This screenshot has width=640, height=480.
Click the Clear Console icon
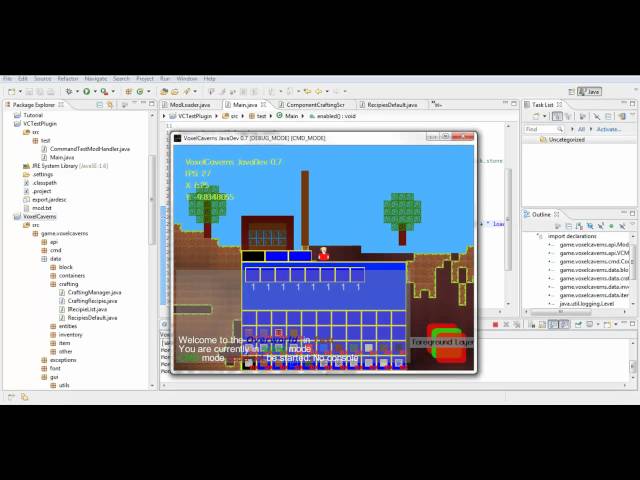pos(531,325)
